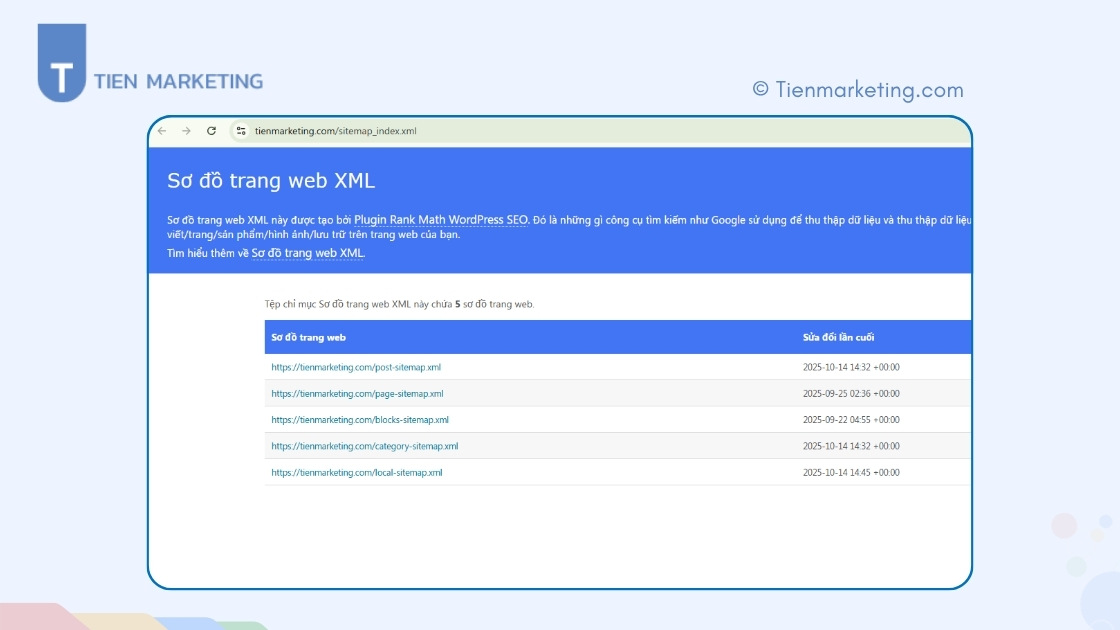Image resolution: width=1120 pixels, height=630 pixels.
Task: Open the post-sitemap.xml link
Action: (356, 367)
